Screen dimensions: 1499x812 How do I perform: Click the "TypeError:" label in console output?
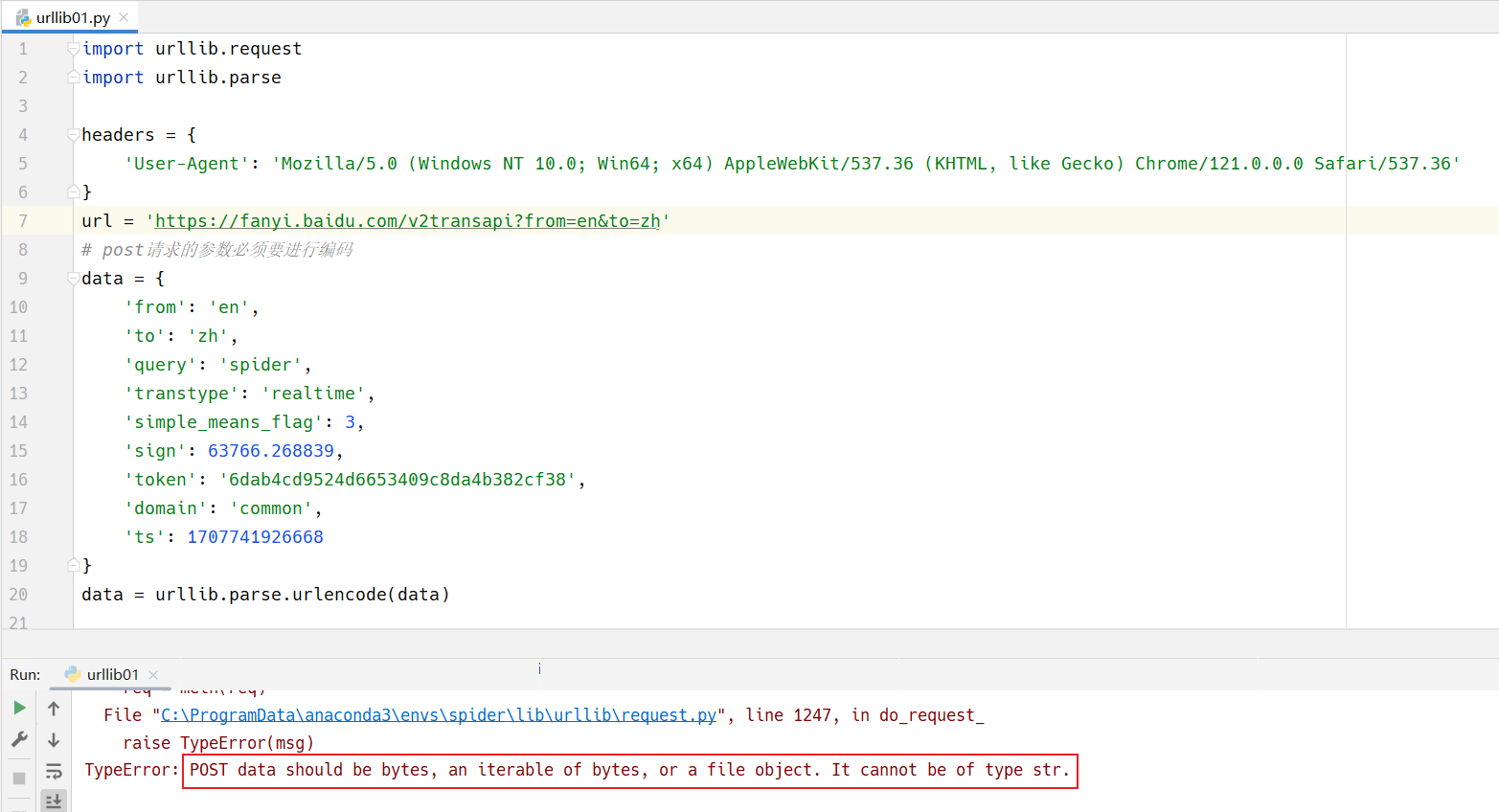click(131, 770)
